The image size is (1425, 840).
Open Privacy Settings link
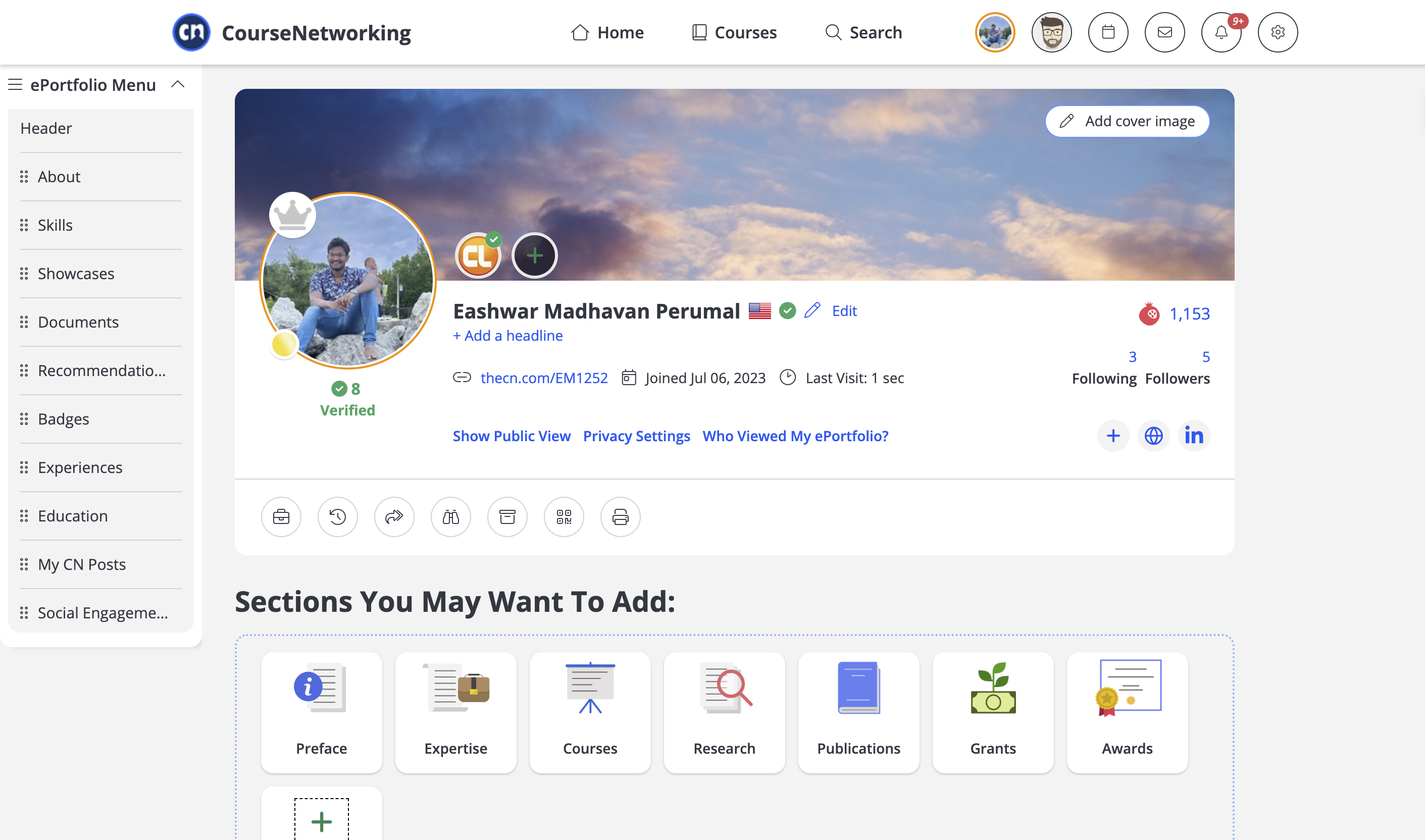pyautogui.click(x=636, y=436)
